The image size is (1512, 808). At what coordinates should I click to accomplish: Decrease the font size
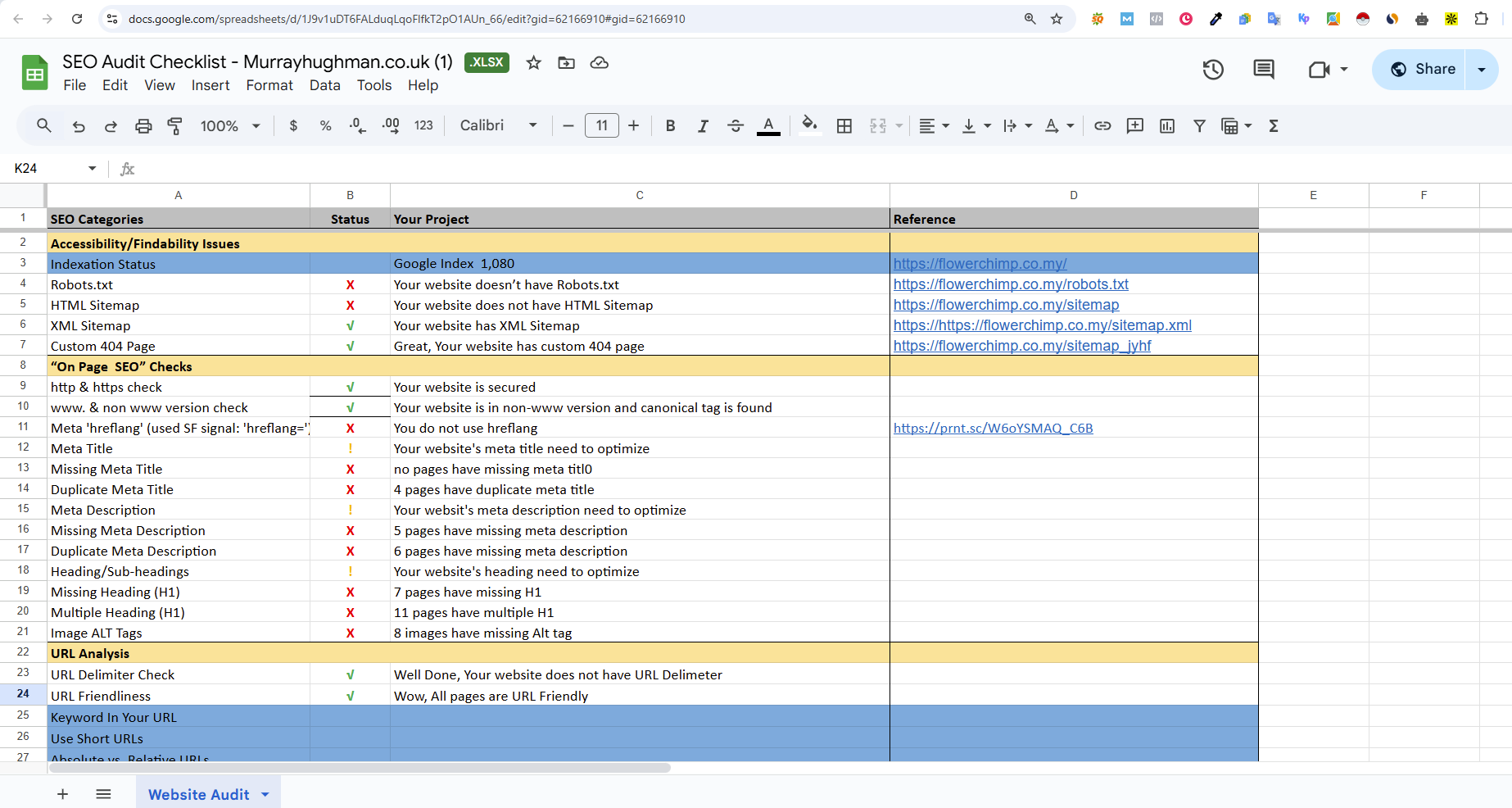coord(568,125)
